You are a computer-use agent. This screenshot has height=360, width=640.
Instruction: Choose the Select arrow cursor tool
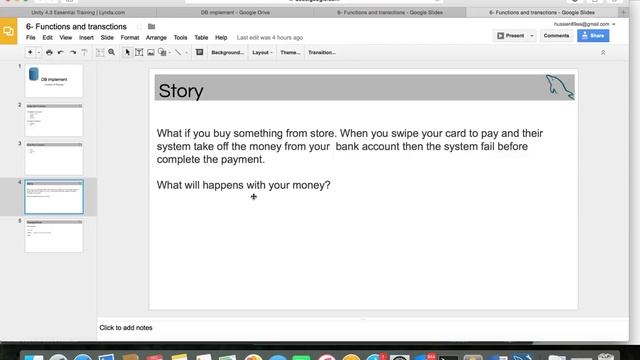click(127, 52)
